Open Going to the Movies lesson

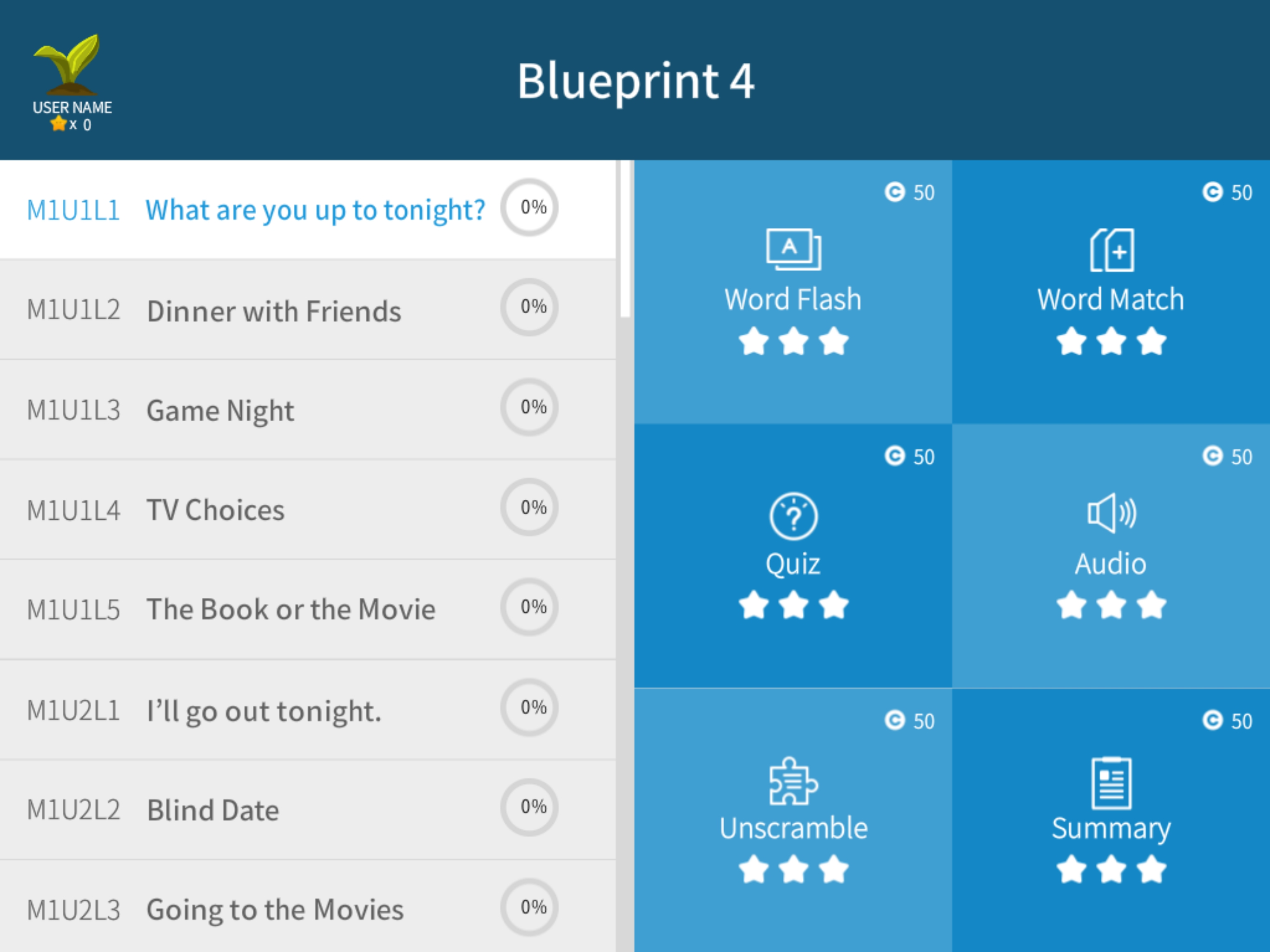pos(275,910)
